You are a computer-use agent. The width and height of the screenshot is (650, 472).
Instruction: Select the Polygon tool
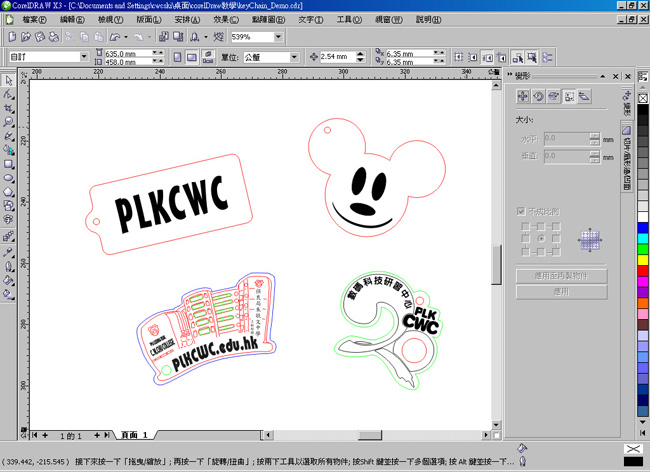pyautogui.click(x=8, y=192)
